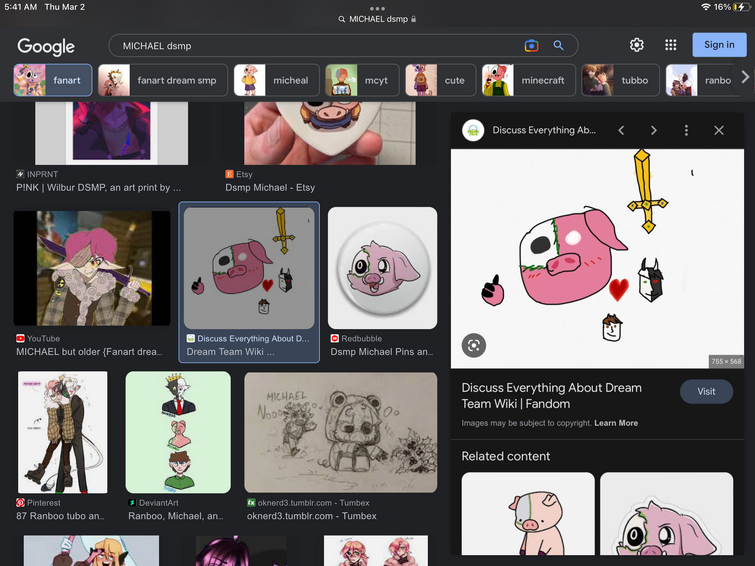The width and height of the screenshot is (755, 566).
Task: Select the fanart dream smp chip
Action: pos(163,80)
